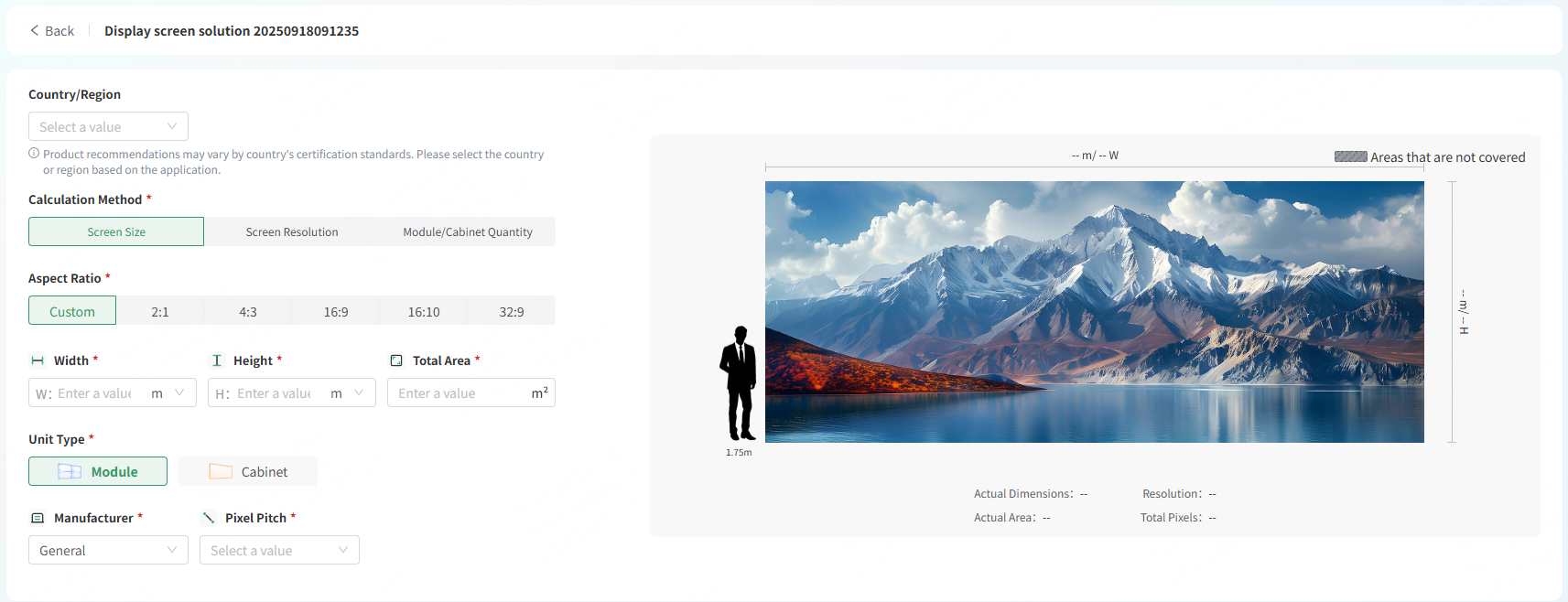The image size is (1568, 602).
Task: Expand the Manufacturer dropdown showing General
Action: click(x=108, y=550)
